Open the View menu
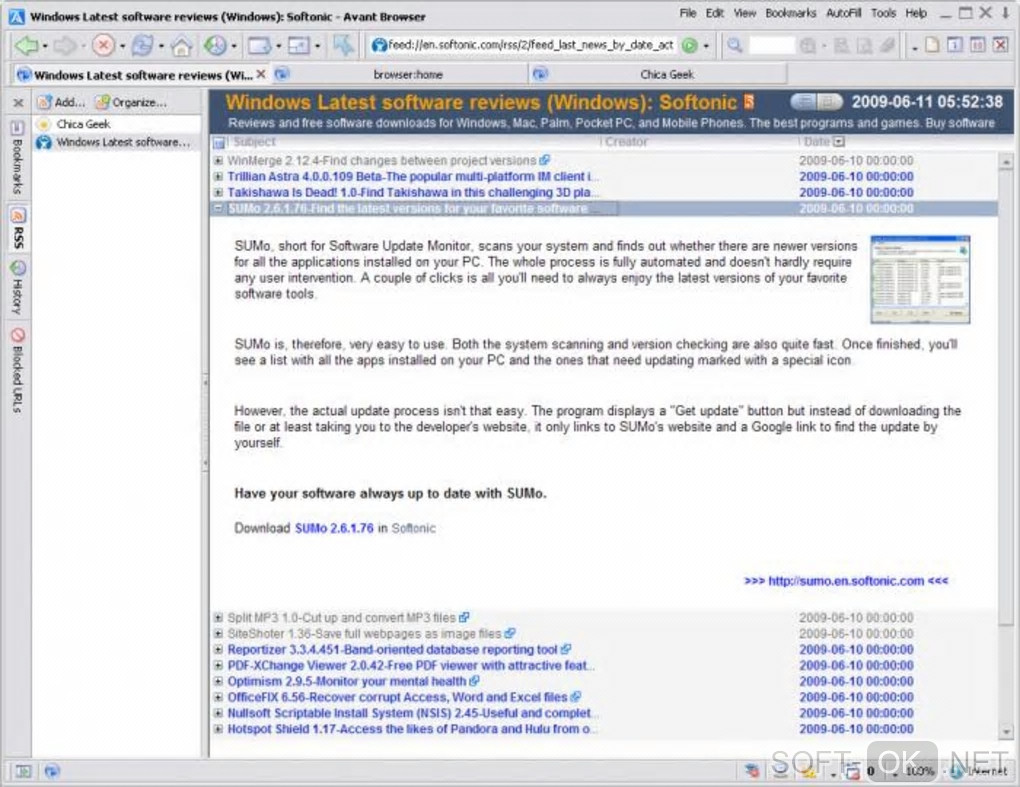Viewport: 1020px width, 787px height. 745,13
